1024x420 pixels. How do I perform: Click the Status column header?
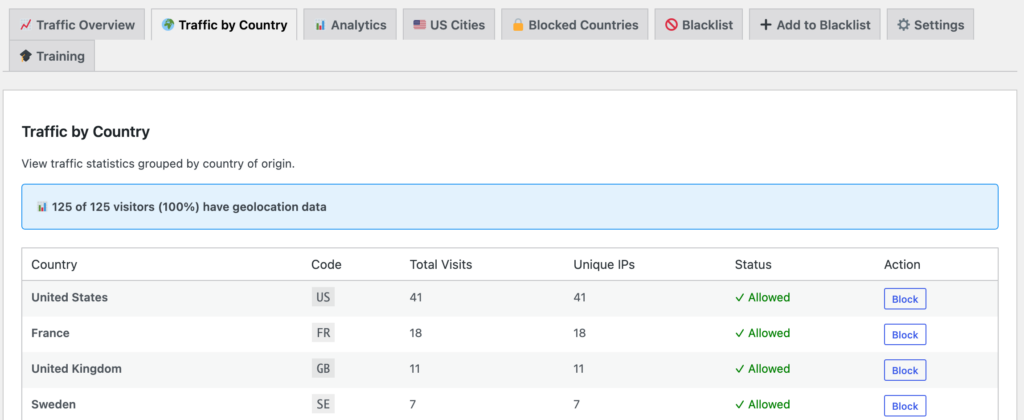[753, 265]
